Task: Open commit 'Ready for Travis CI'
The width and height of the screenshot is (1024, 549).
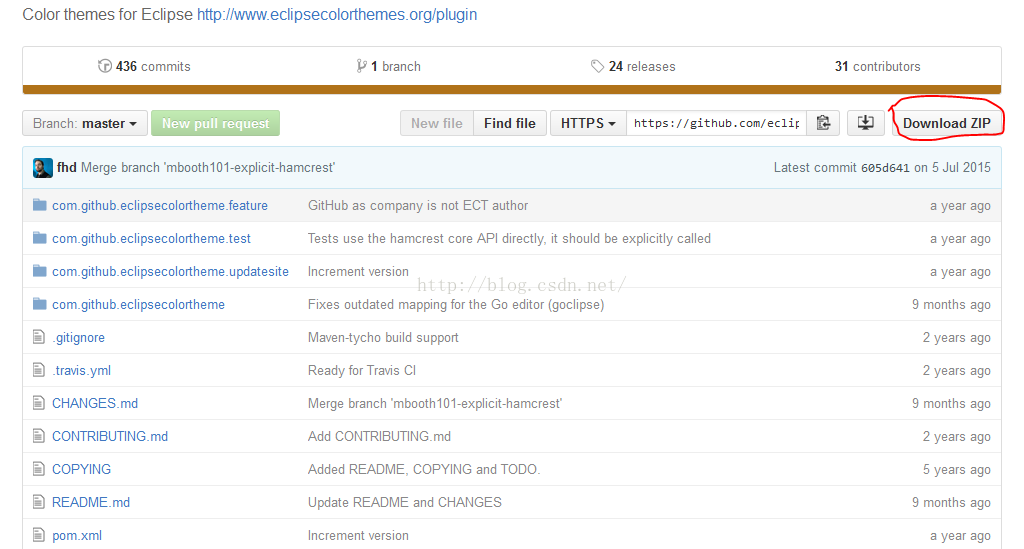Action: click(x=362, y=371)
